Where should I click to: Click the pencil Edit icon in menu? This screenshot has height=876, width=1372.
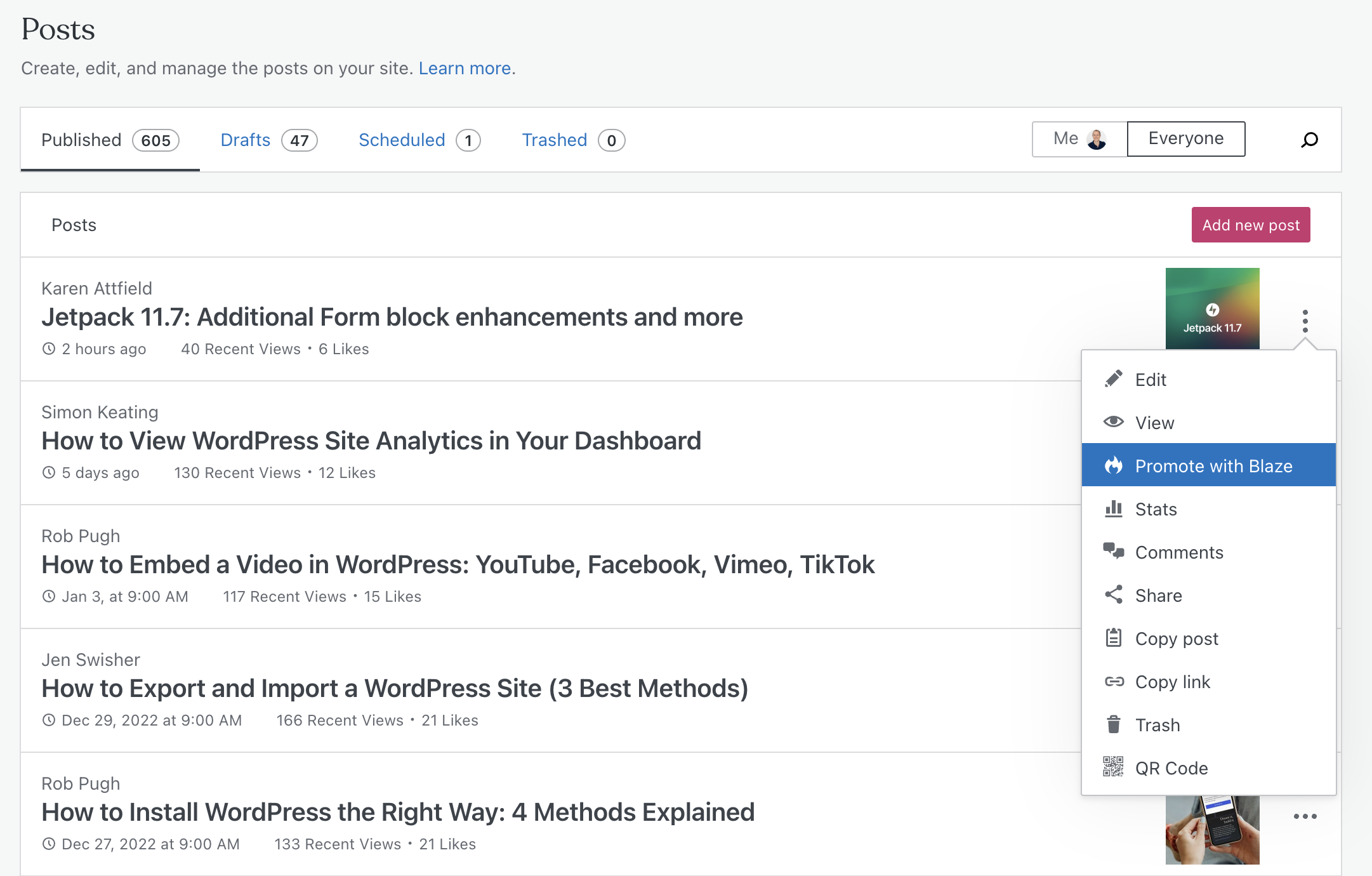pyautogui.click(x=1114, y=379)
